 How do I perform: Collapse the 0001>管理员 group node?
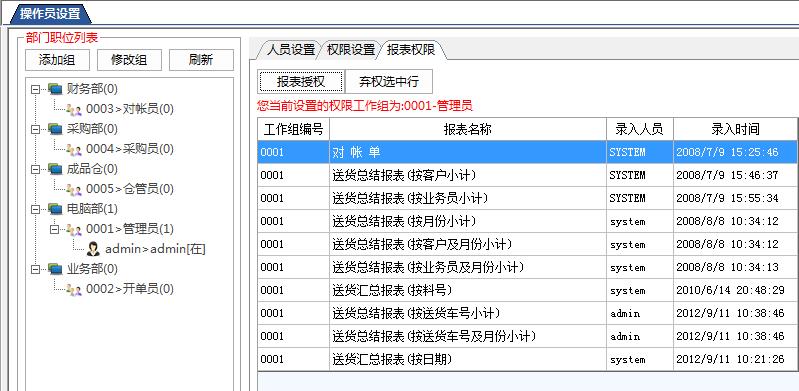pos(54,229)
